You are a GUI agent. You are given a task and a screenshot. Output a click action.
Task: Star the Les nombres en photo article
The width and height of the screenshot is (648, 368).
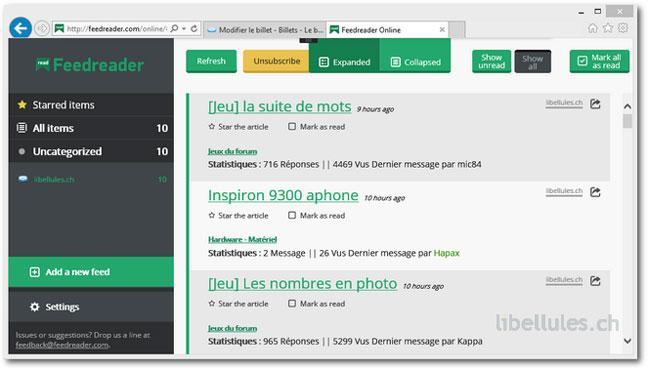238,304
